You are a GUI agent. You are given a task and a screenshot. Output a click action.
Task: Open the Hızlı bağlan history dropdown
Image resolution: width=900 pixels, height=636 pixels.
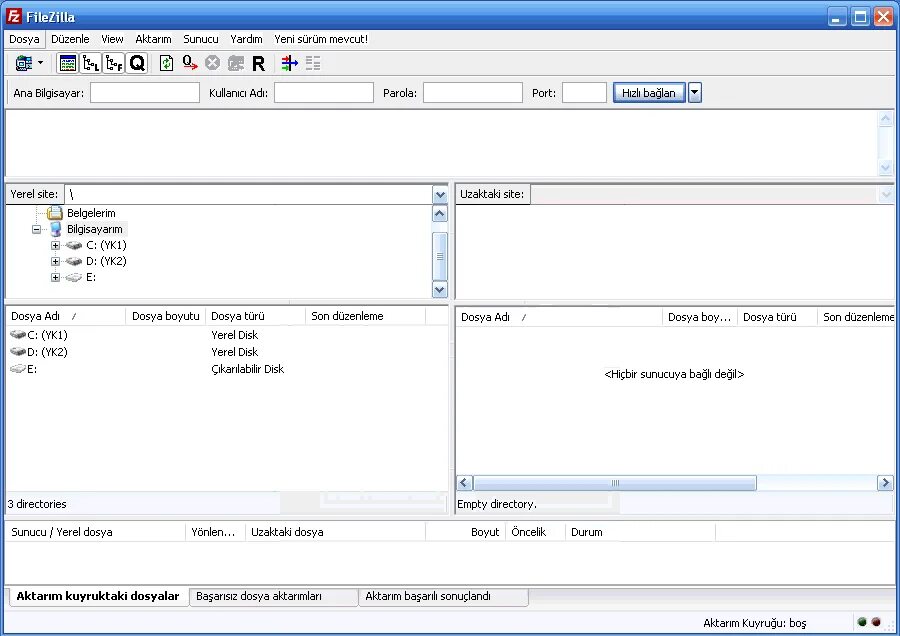click(x=695, y=93)
